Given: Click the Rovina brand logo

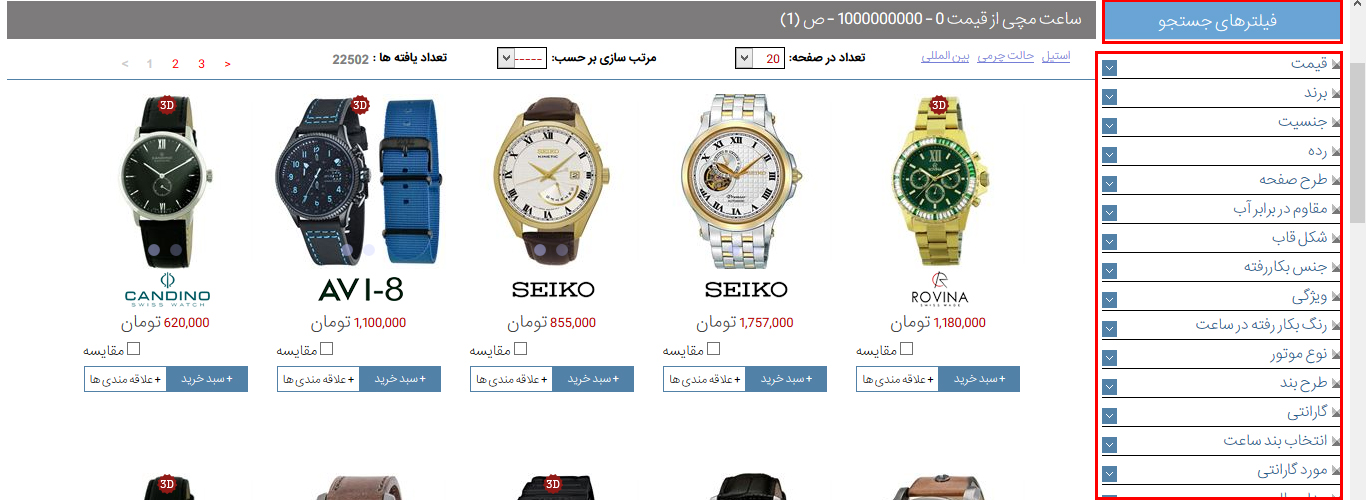Looking at the screenshot, I should pos(939,289).
